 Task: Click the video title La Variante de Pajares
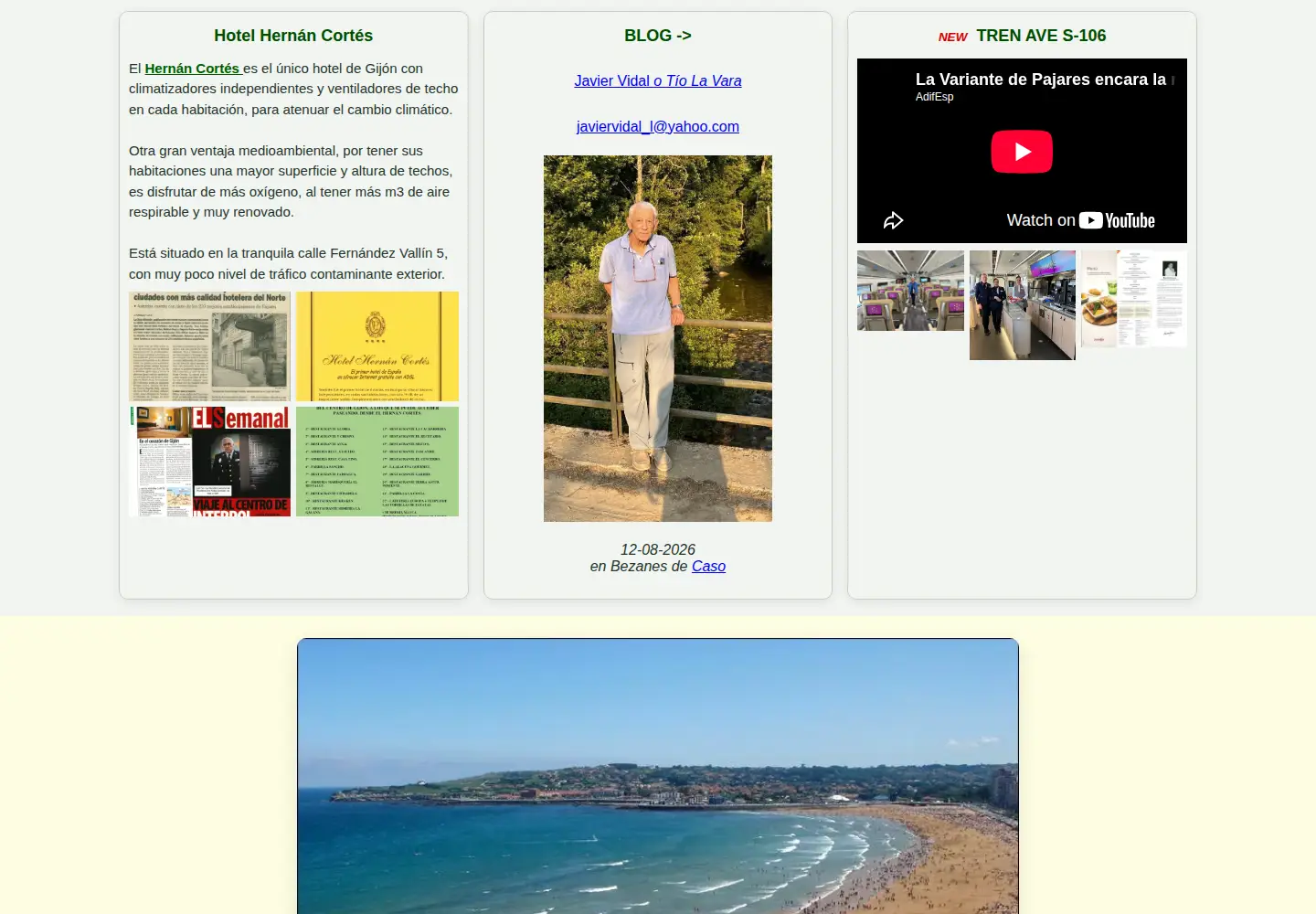click(x=1045, y=80)
